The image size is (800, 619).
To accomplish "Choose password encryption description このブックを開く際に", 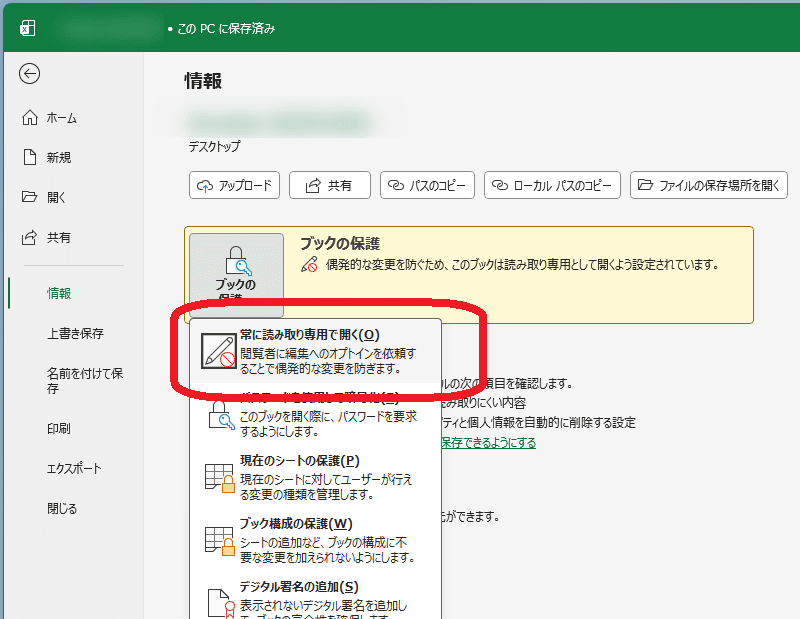I will [329, 424].
